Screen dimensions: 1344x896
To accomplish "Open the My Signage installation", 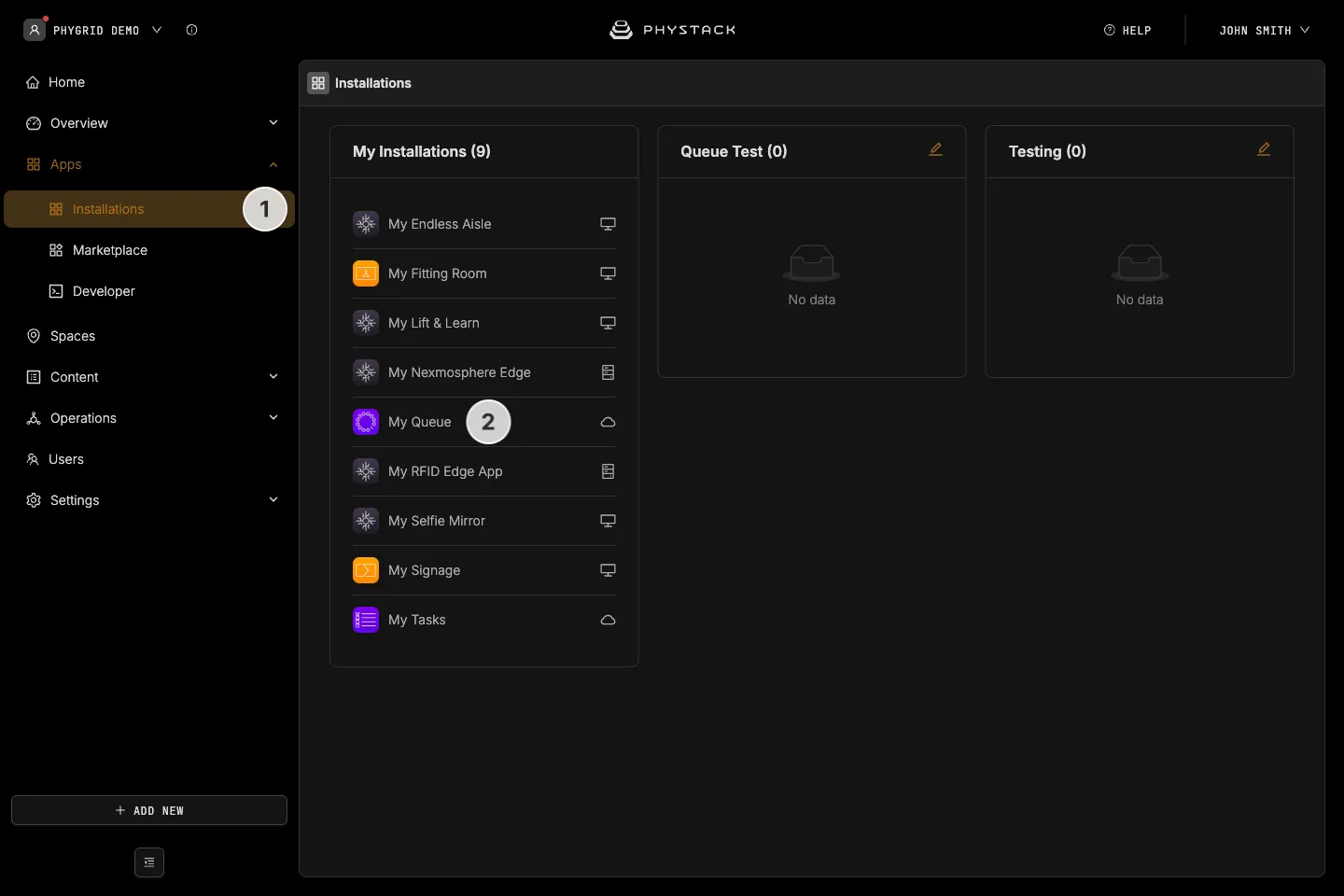I will [x=484, y=570].
